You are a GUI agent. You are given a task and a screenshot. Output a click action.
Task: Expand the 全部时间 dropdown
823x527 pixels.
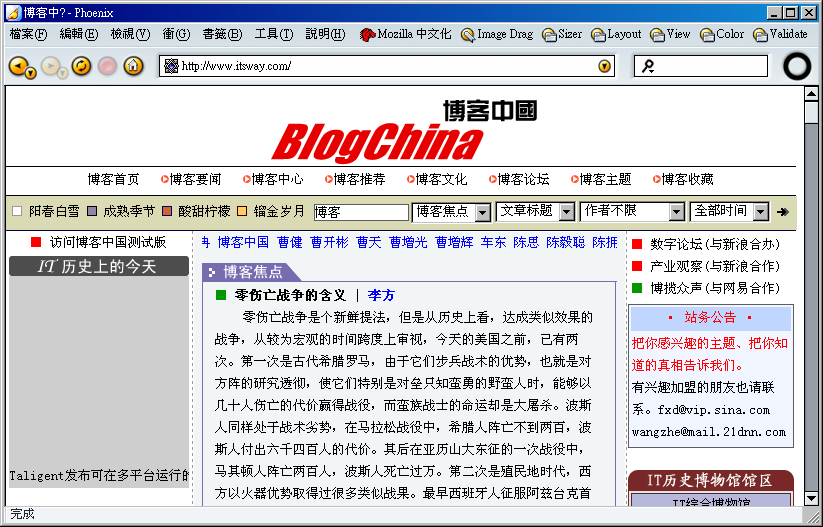pyautogui.click(x=761, y=212)
